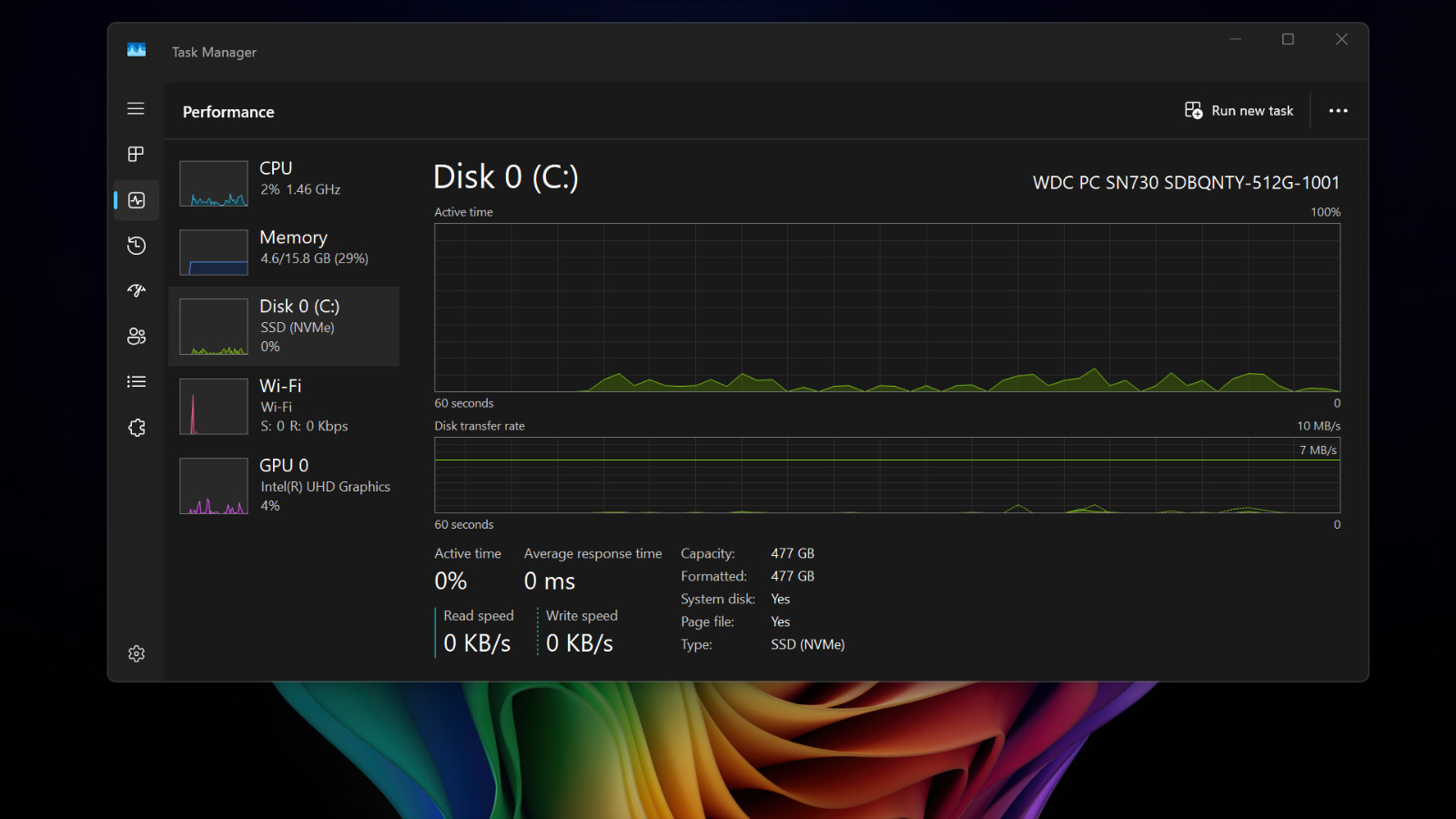Click the Disk 0 (C:) heading
Viewport: 1456px width, 819px height.
506,177
